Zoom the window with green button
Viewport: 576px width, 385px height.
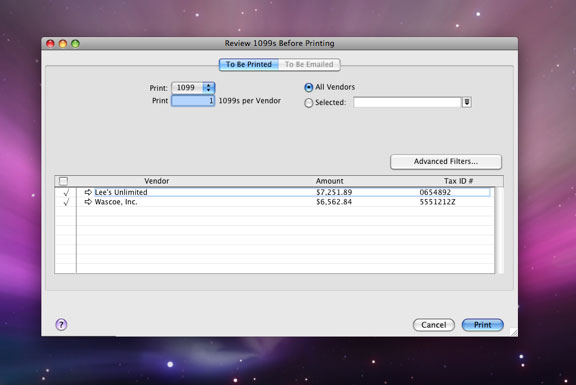coord(75,44)
